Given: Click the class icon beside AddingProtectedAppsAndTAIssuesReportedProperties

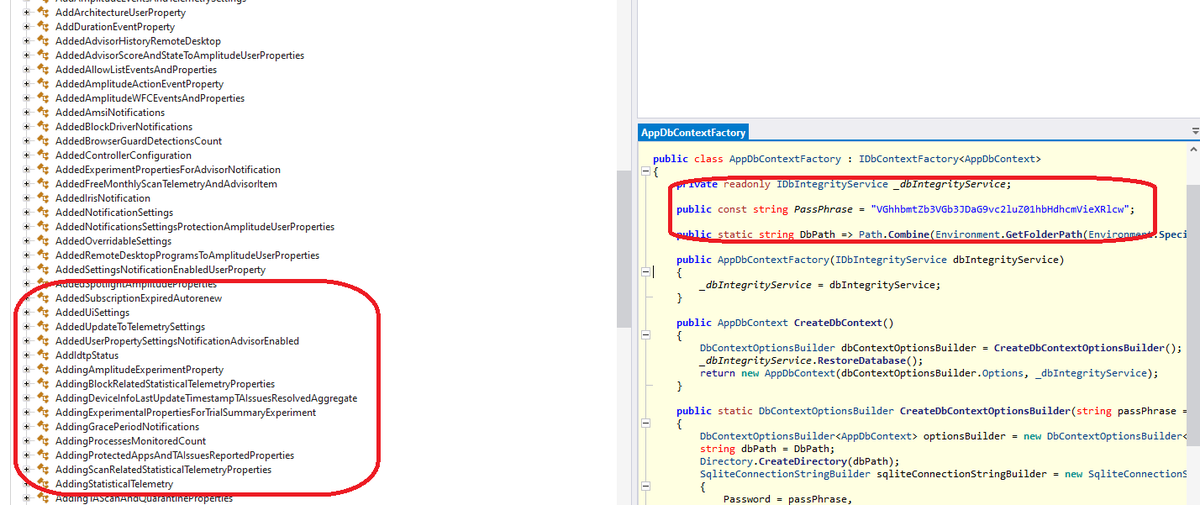Looking at the screenshot, I should click(42, 455).
